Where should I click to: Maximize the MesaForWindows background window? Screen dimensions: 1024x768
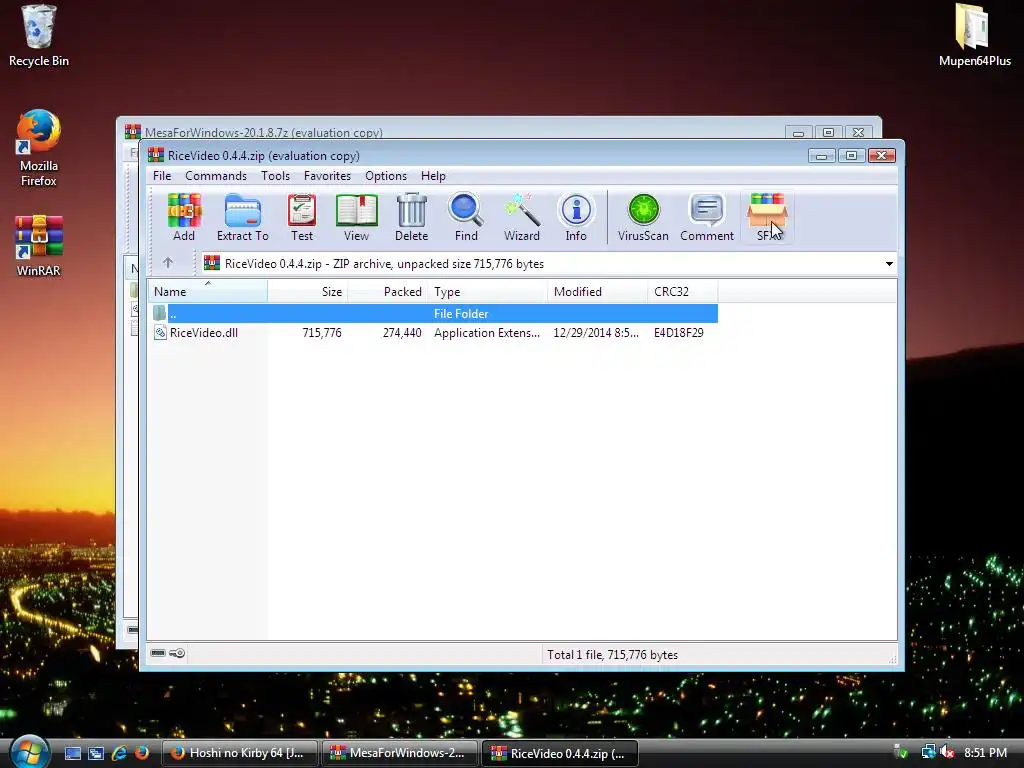tap(828, 133)
